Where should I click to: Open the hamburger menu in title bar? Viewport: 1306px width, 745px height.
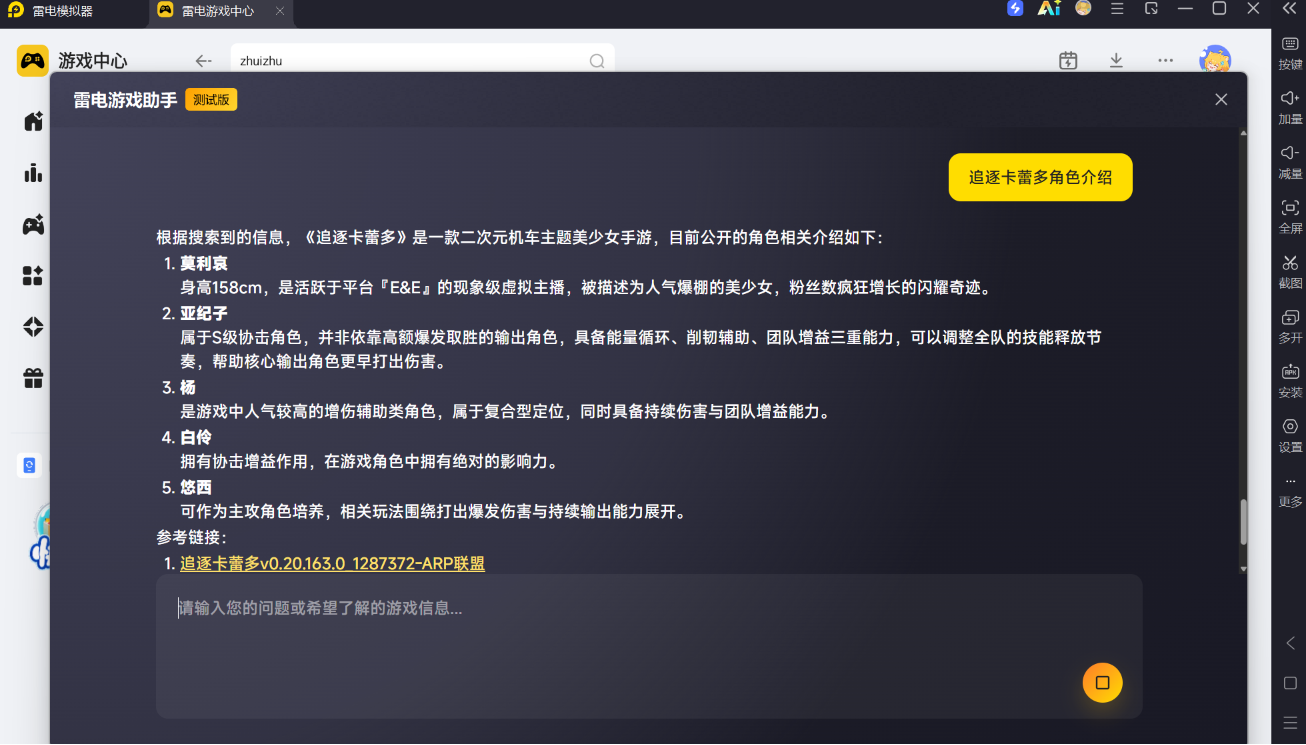[1118, 9]
